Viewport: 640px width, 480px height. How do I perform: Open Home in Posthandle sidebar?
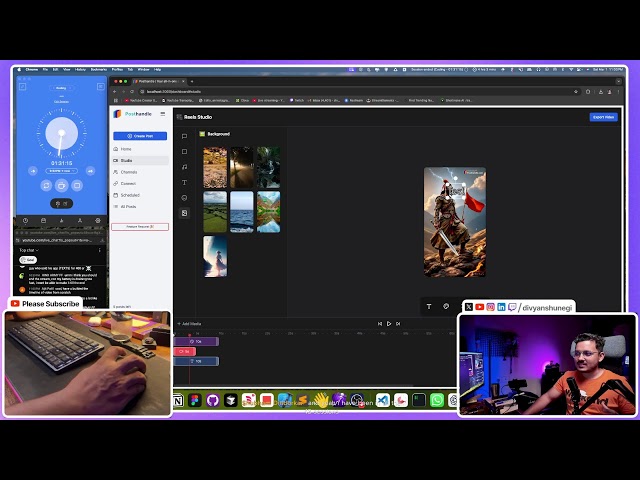click(141, 149)
